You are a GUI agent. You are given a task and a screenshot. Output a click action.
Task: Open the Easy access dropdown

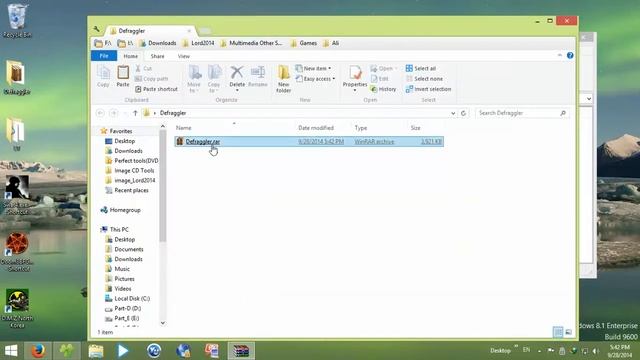click(315, 79)
